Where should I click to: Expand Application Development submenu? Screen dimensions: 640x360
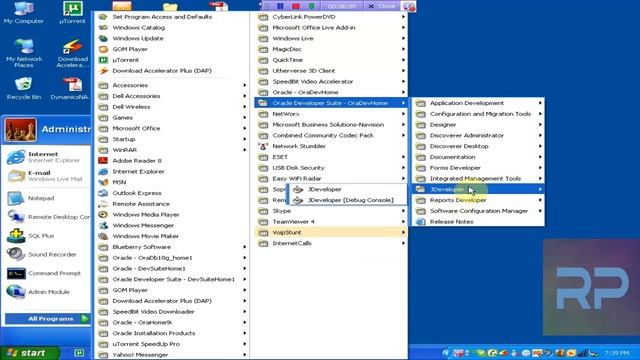pos(478,103)
